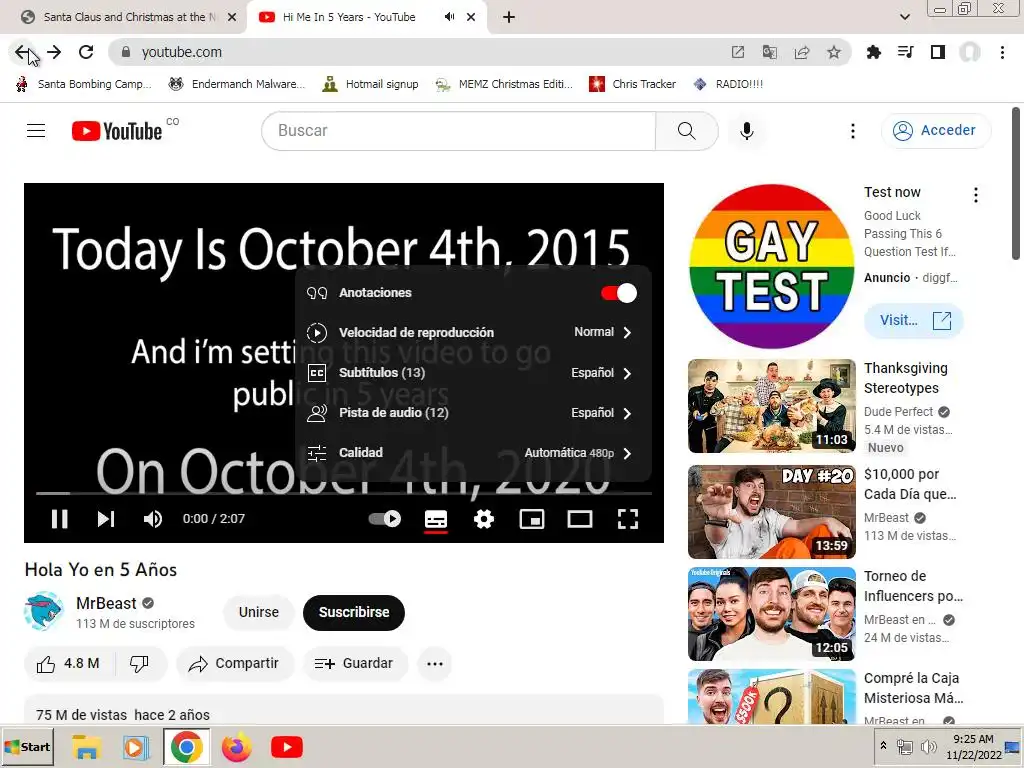Reload the page
Viewport: 1024px width, 768px height.
click(86, 52)
